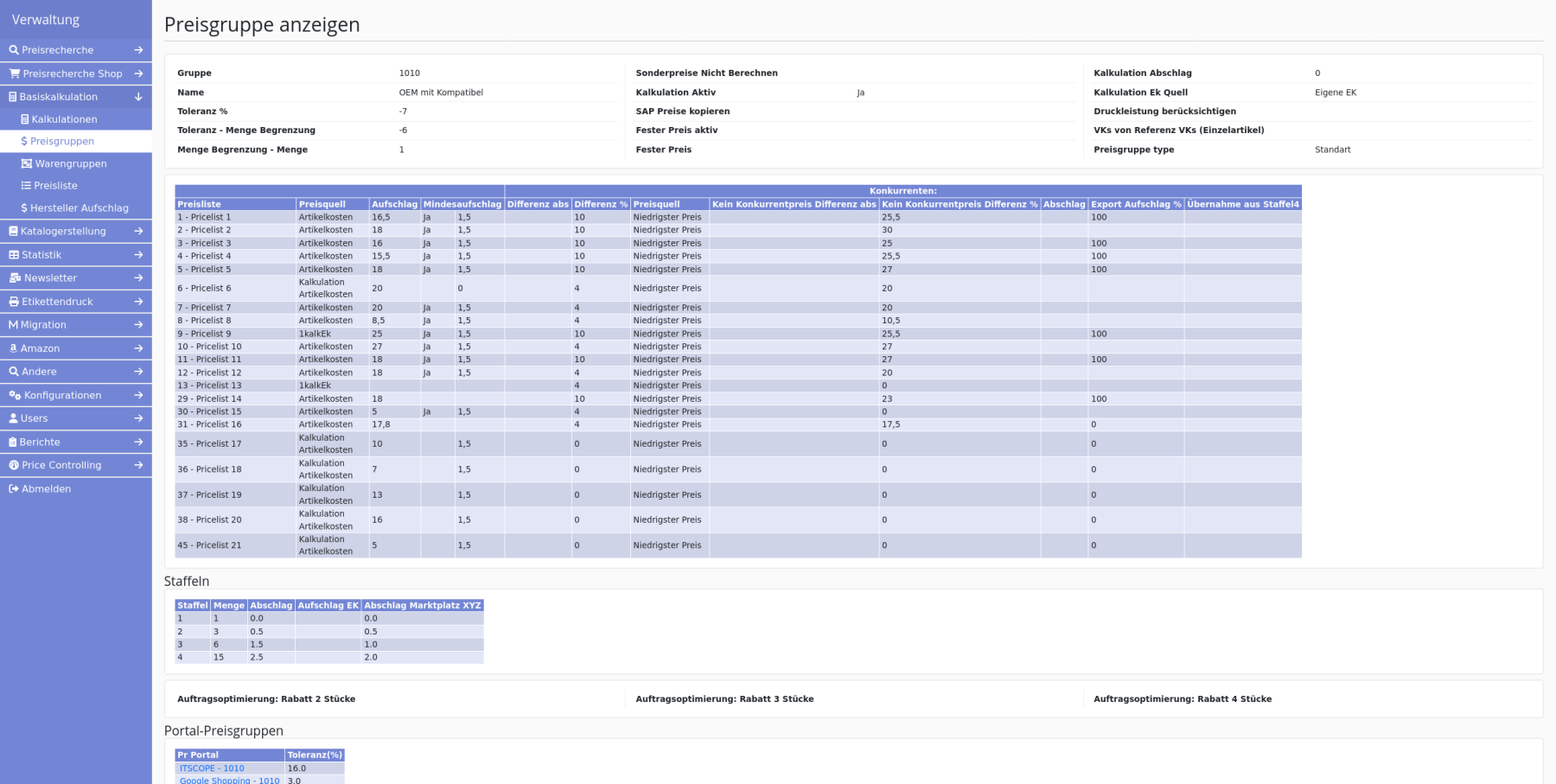Click the Abschlag Marktplatz XYZ header

click(x=423, y=605)
